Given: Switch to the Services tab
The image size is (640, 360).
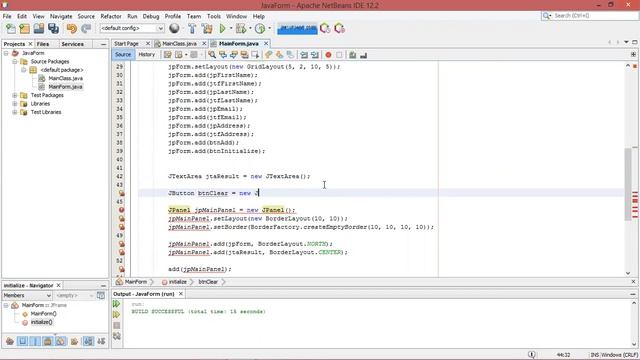Looking at the screenshot, I should pyautogui.click(x=73, y=44).
